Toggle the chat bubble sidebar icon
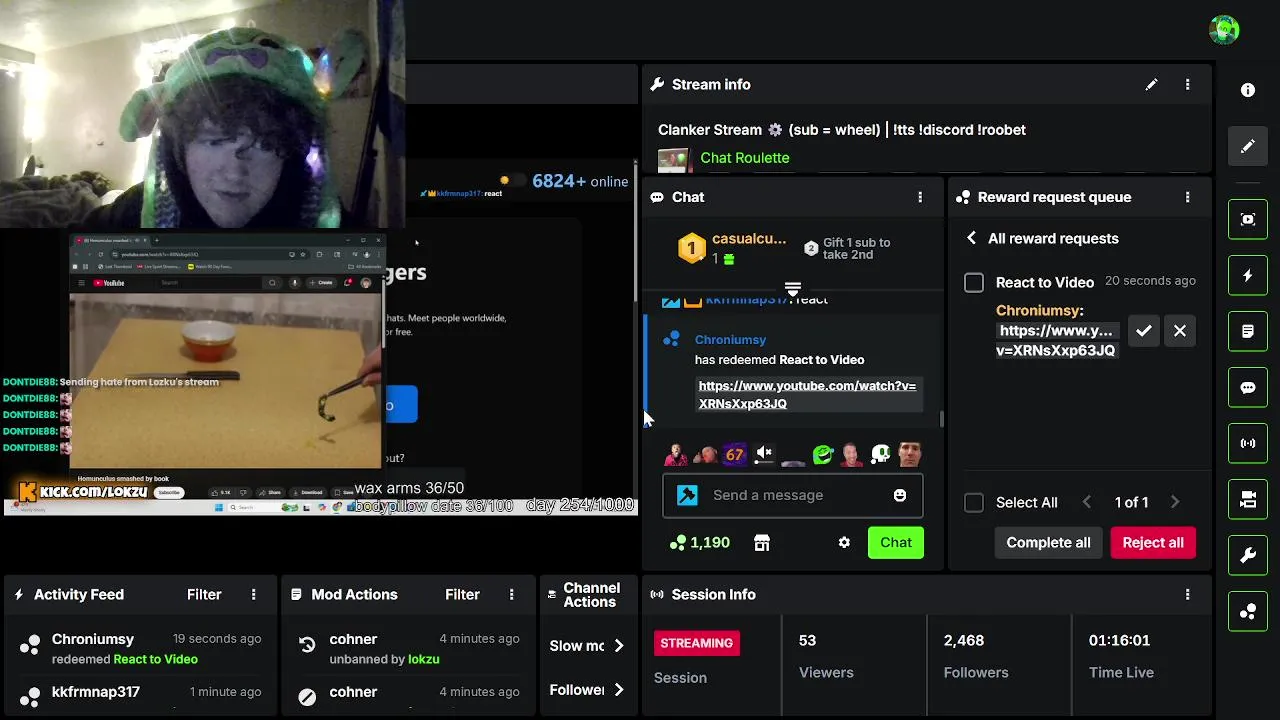 (1248, 388)
